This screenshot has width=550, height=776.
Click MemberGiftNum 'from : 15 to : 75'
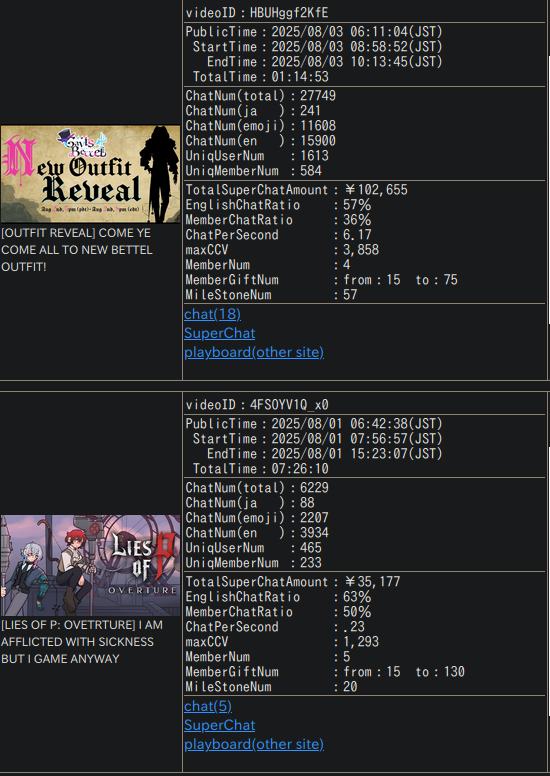[x=400, y=280]
